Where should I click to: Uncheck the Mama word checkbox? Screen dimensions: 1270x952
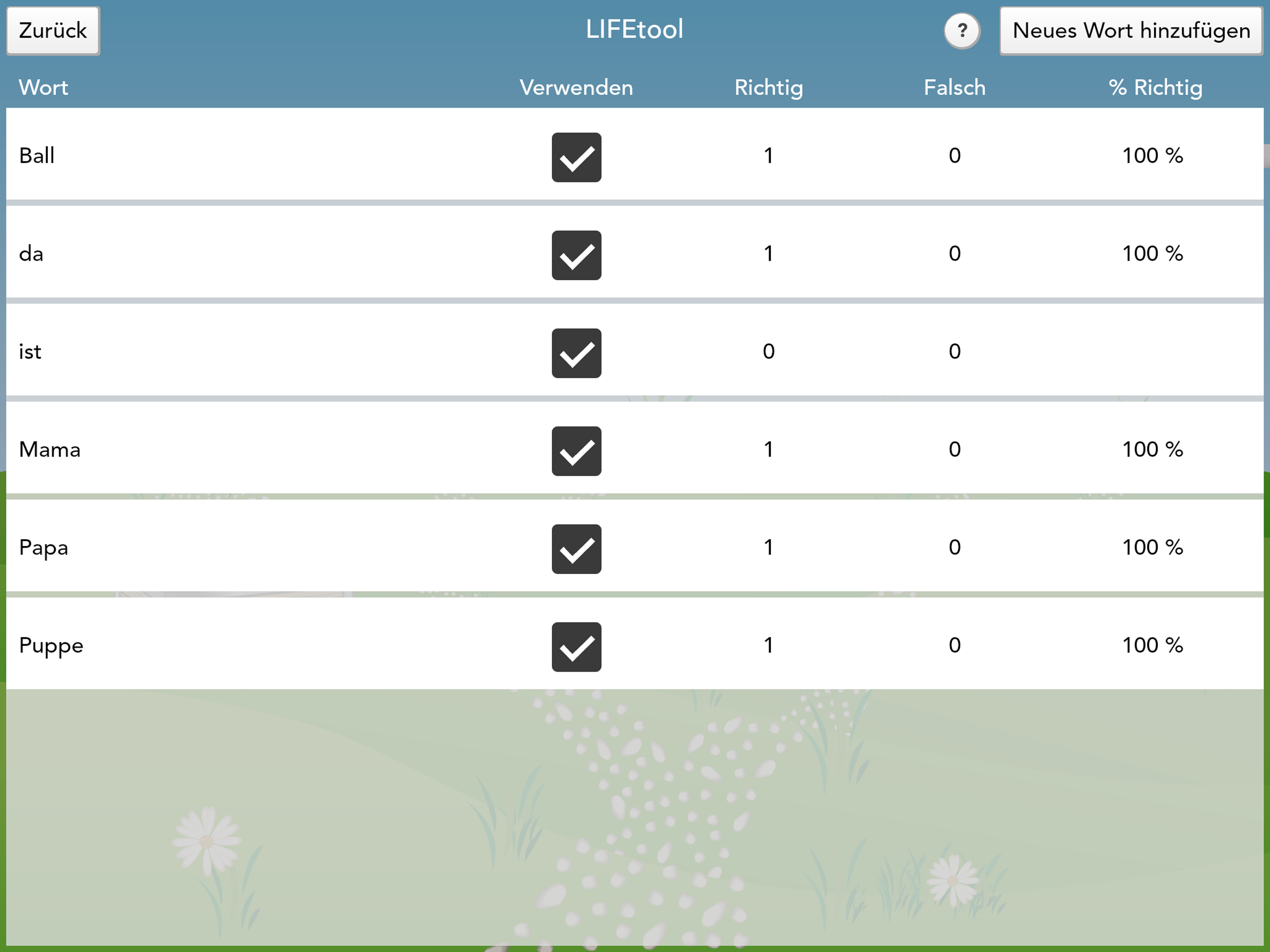tap(576, 451)
